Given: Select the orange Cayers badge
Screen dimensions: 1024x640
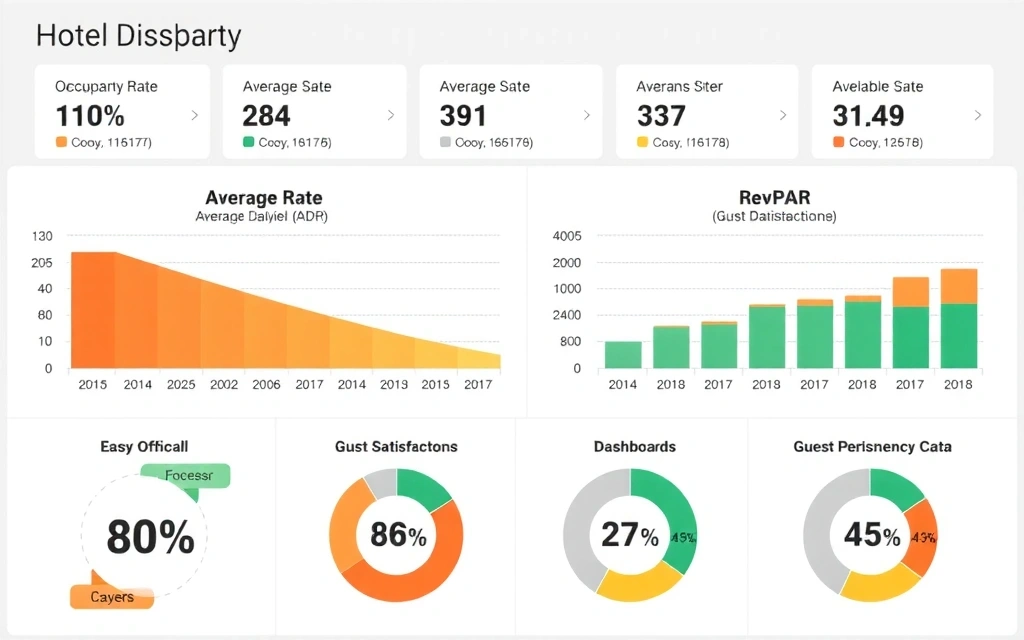Looking at the screenshot, I should tap(111, 597).
